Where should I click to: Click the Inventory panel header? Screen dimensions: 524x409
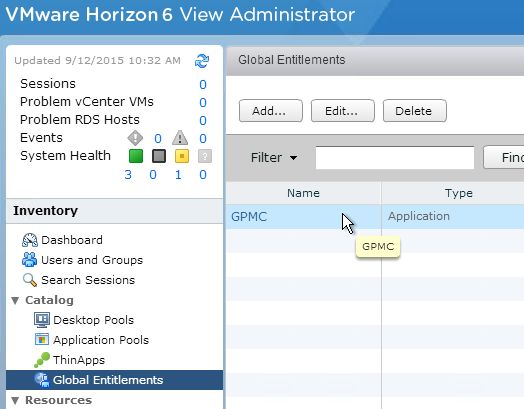pos(114,211)
